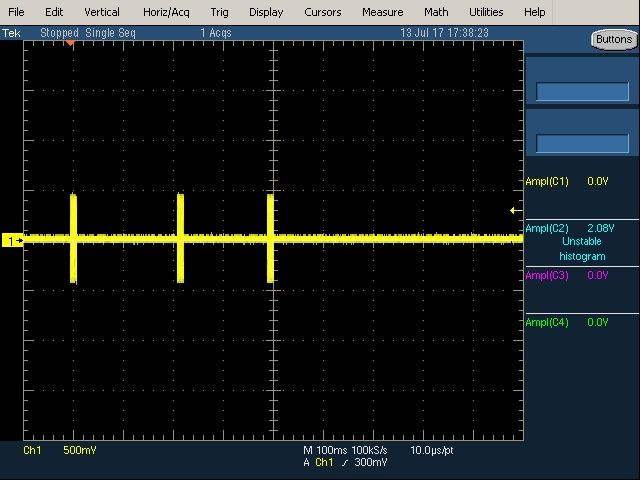Click the upper blue readout field
Screen dimensions: 640x480
582,91
